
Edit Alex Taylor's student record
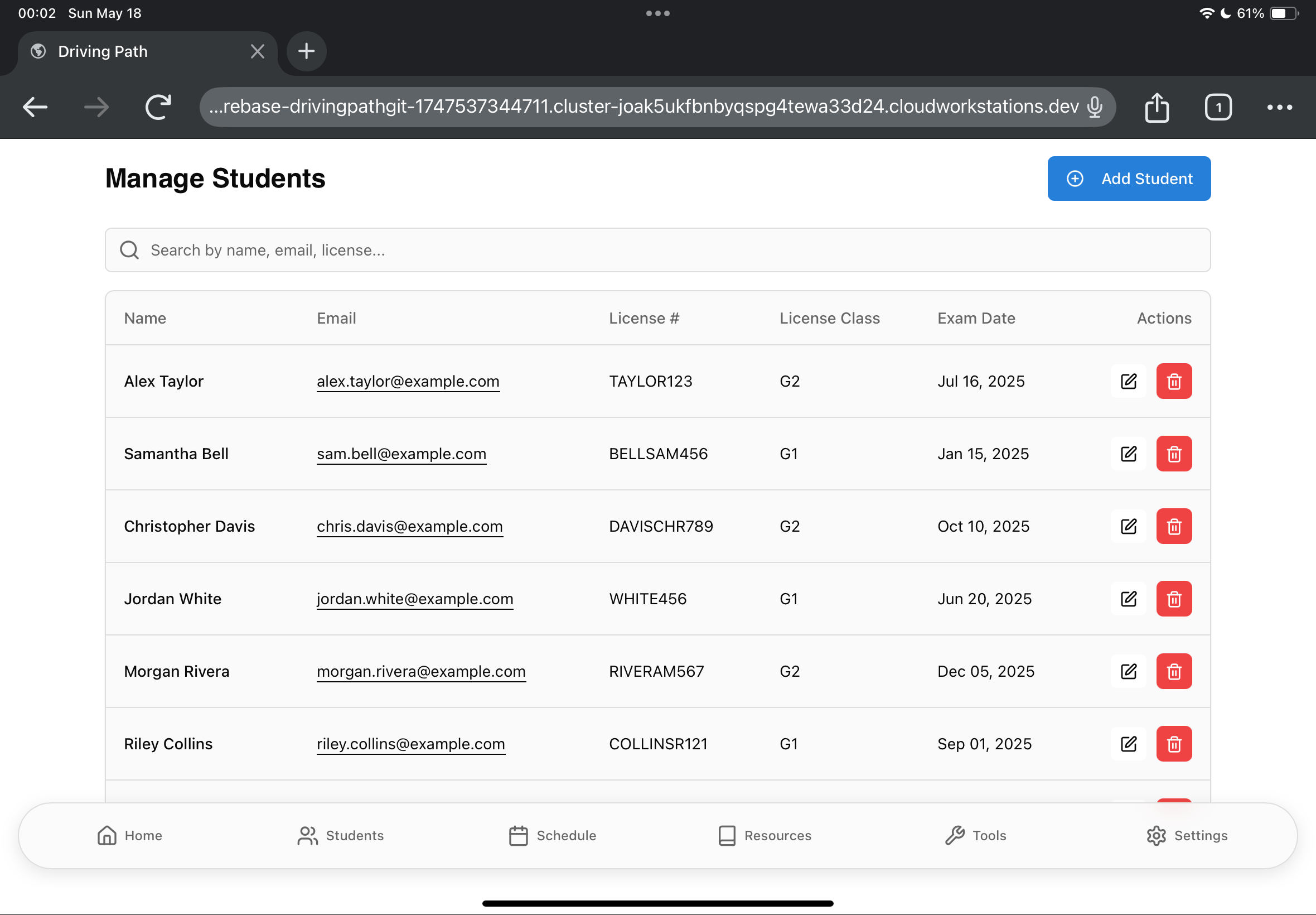click(x=1128, y=381)
